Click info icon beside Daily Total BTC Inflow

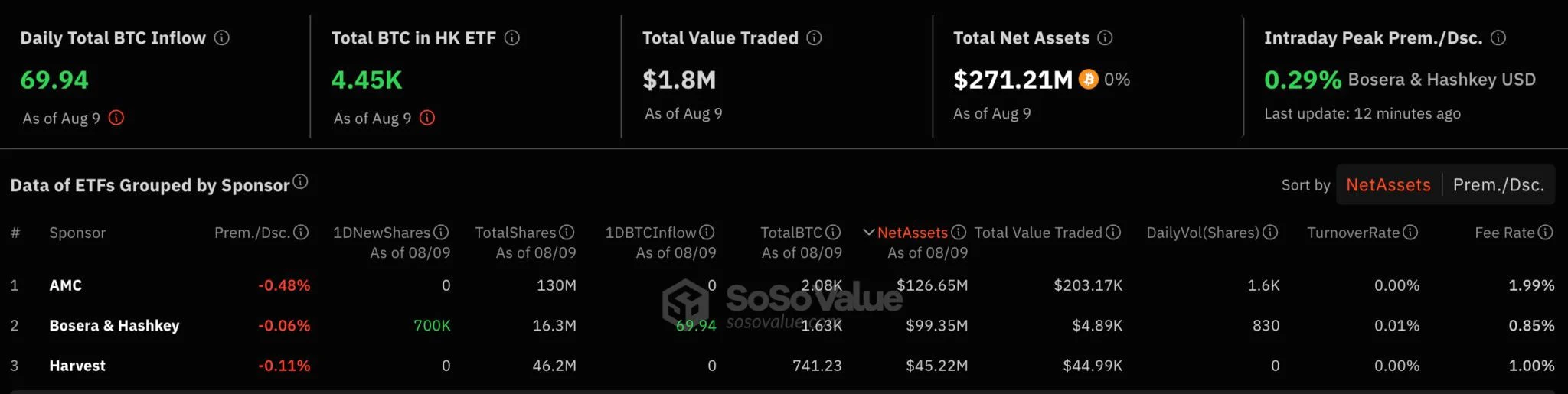222,37
